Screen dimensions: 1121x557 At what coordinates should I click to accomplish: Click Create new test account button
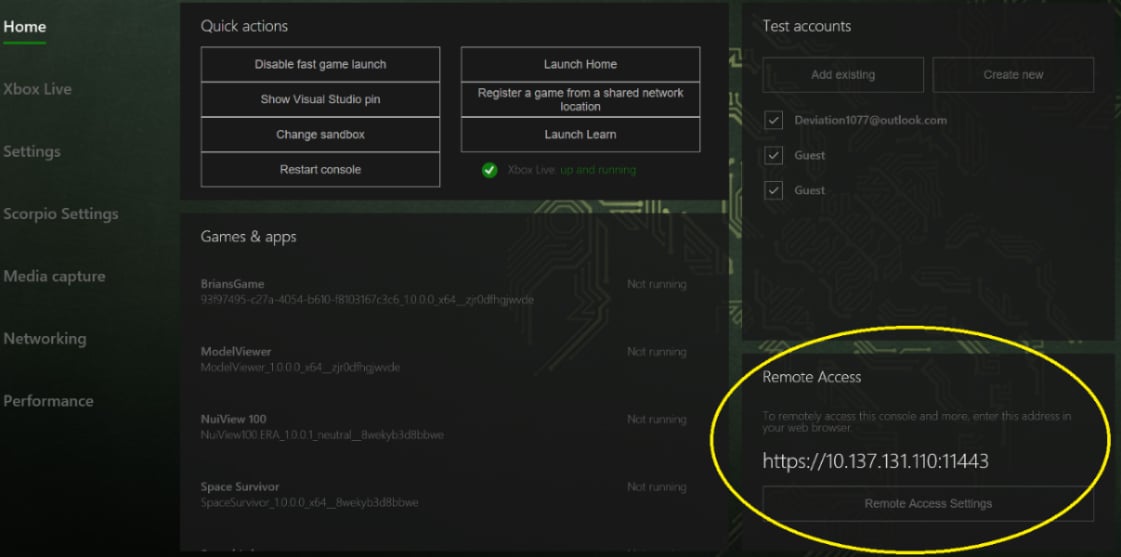1013,74
